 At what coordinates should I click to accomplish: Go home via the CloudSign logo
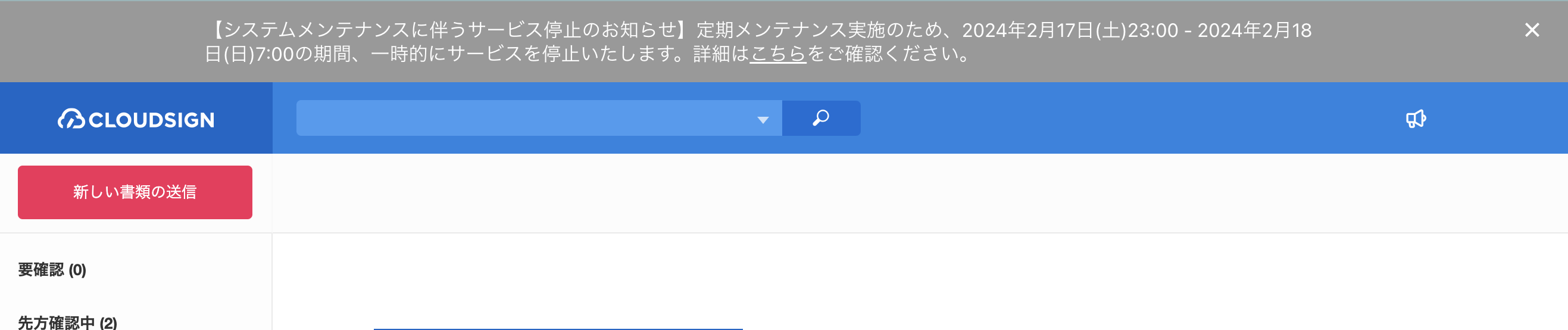136,119
